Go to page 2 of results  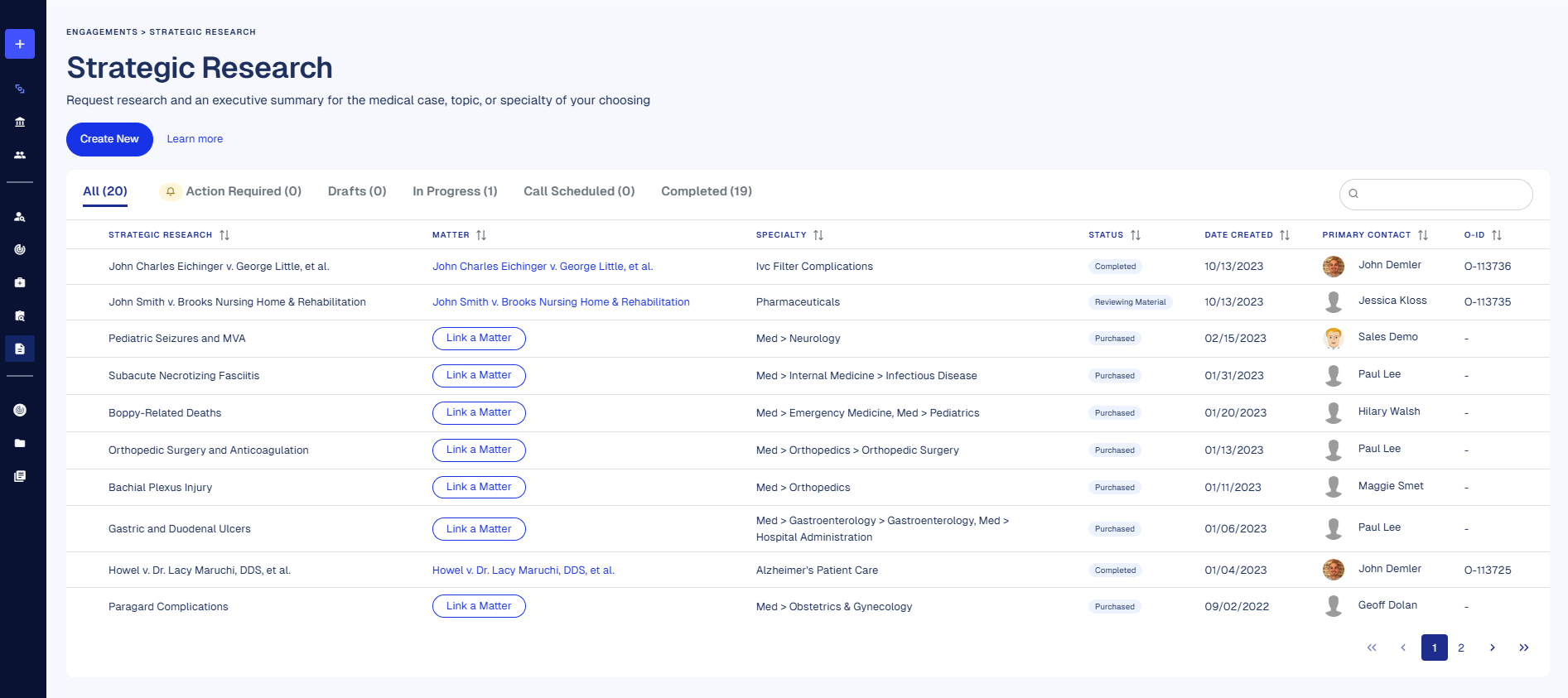[1461, 647]
